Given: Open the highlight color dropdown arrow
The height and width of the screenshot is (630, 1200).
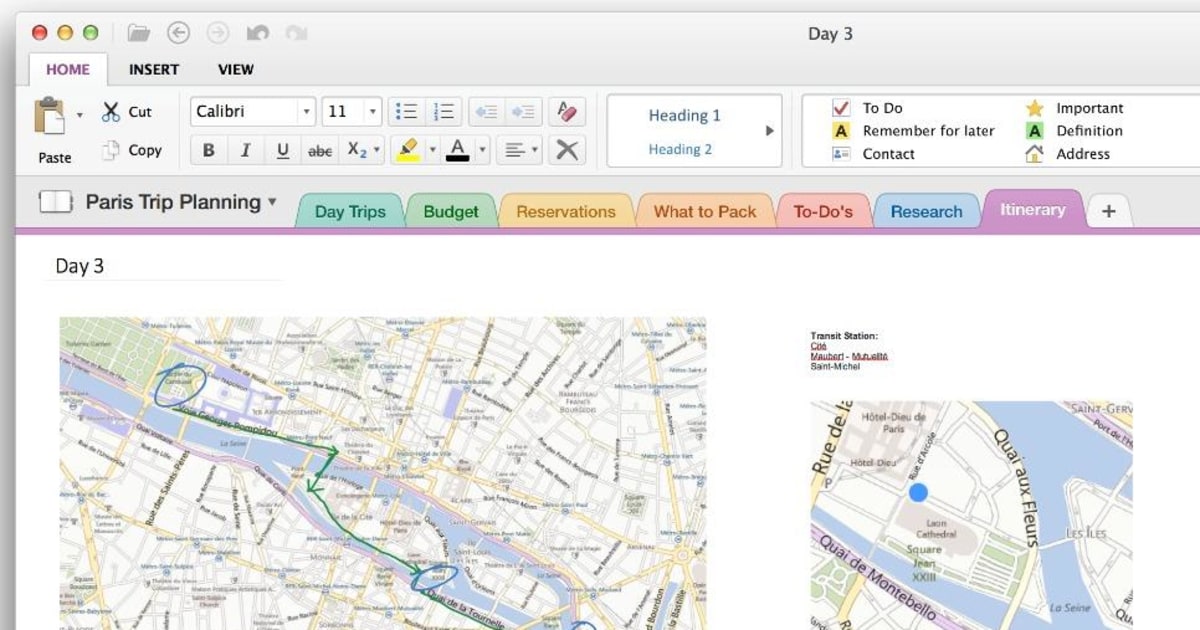Looking at the screenshot, I should click(432, 149).
